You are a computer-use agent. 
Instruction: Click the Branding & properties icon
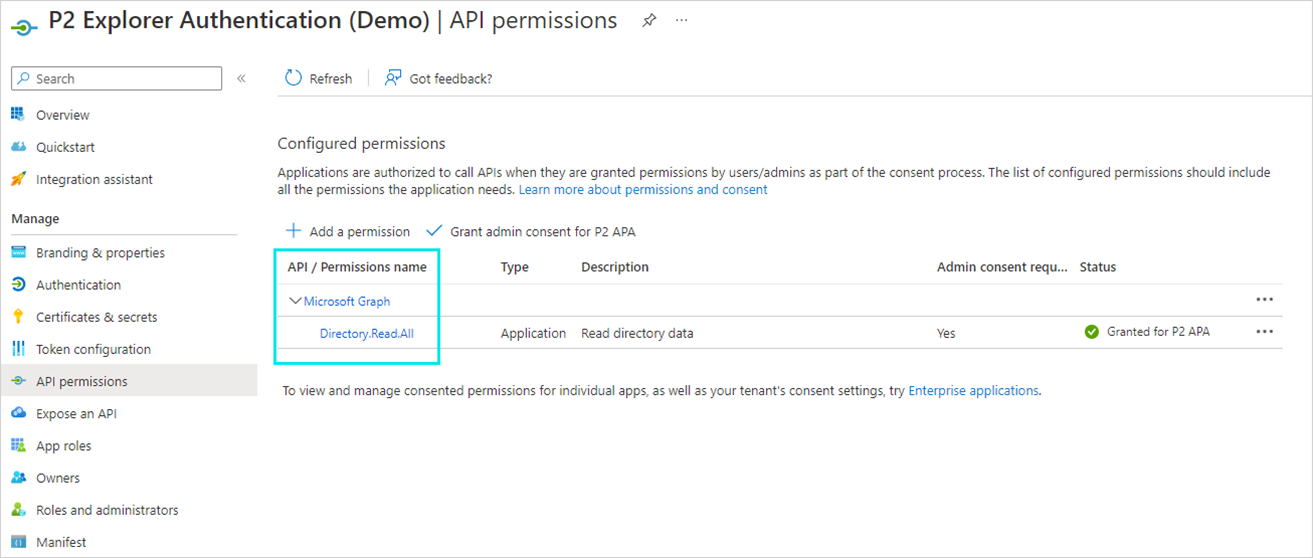coord(18,253)
